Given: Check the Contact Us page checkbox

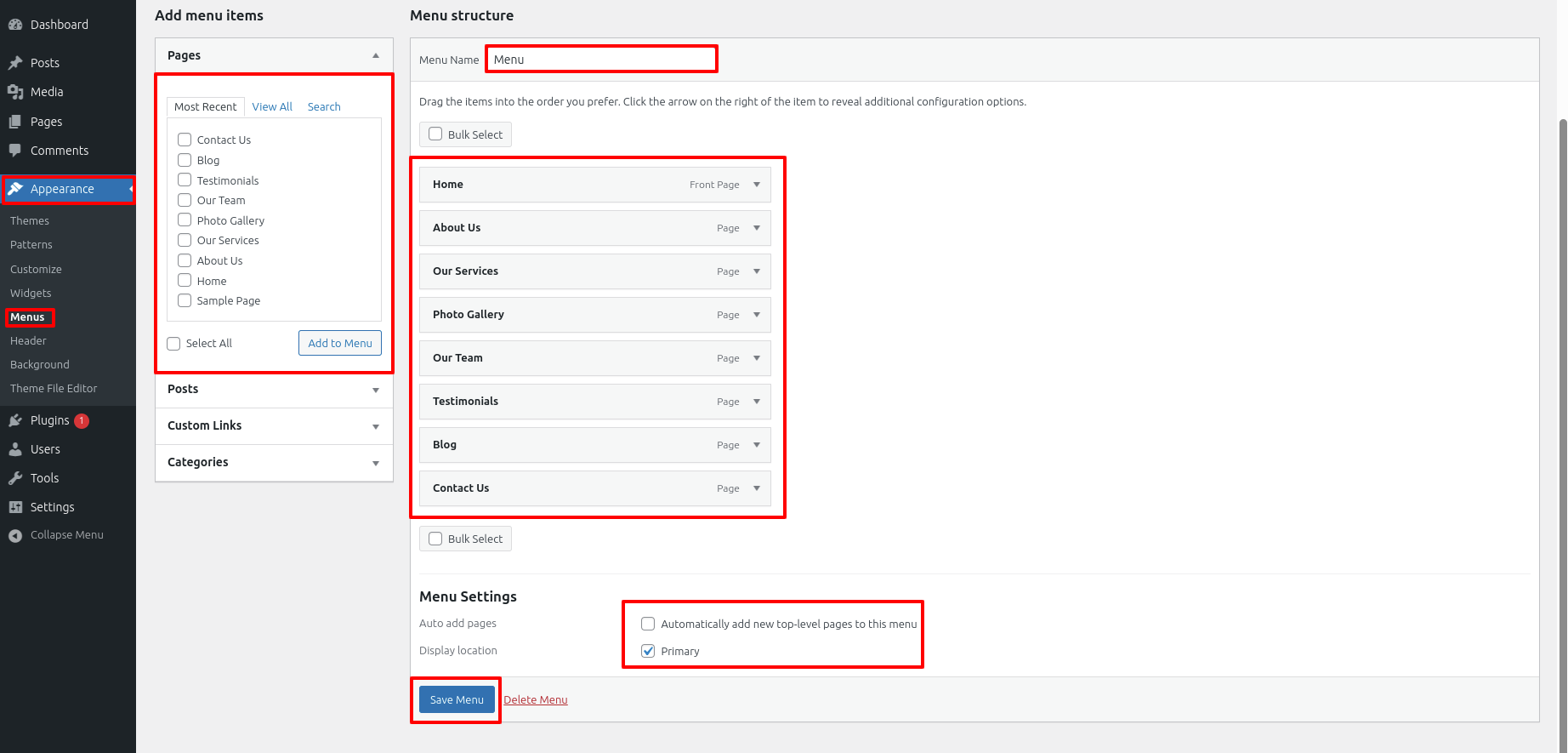Looking at the screenshot, I should coord(185,140).
